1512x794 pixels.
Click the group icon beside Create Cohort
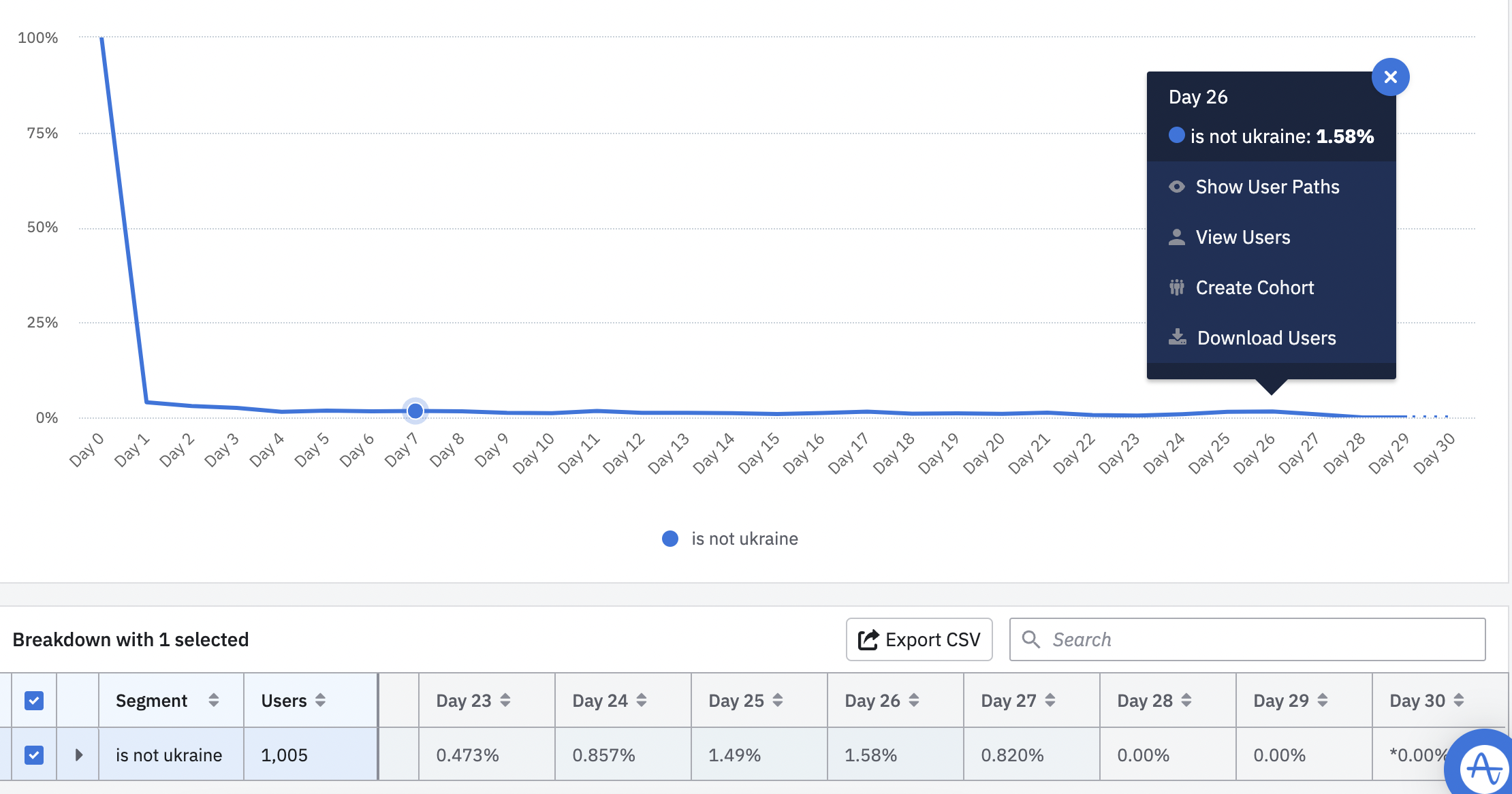[1176, 287]
